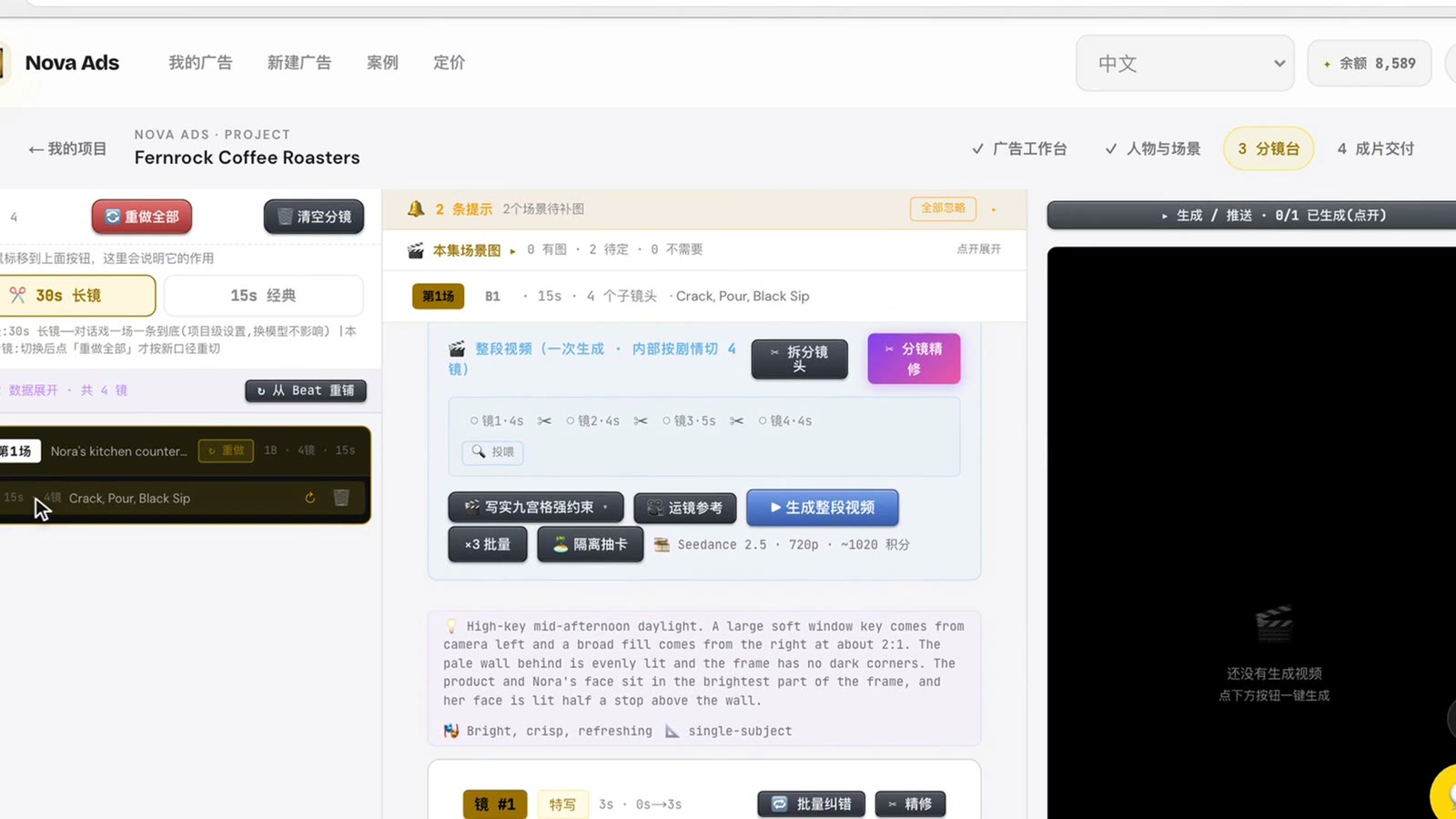
Task: Click the 拆分镜头 scissors button
Action: (799, 359)
